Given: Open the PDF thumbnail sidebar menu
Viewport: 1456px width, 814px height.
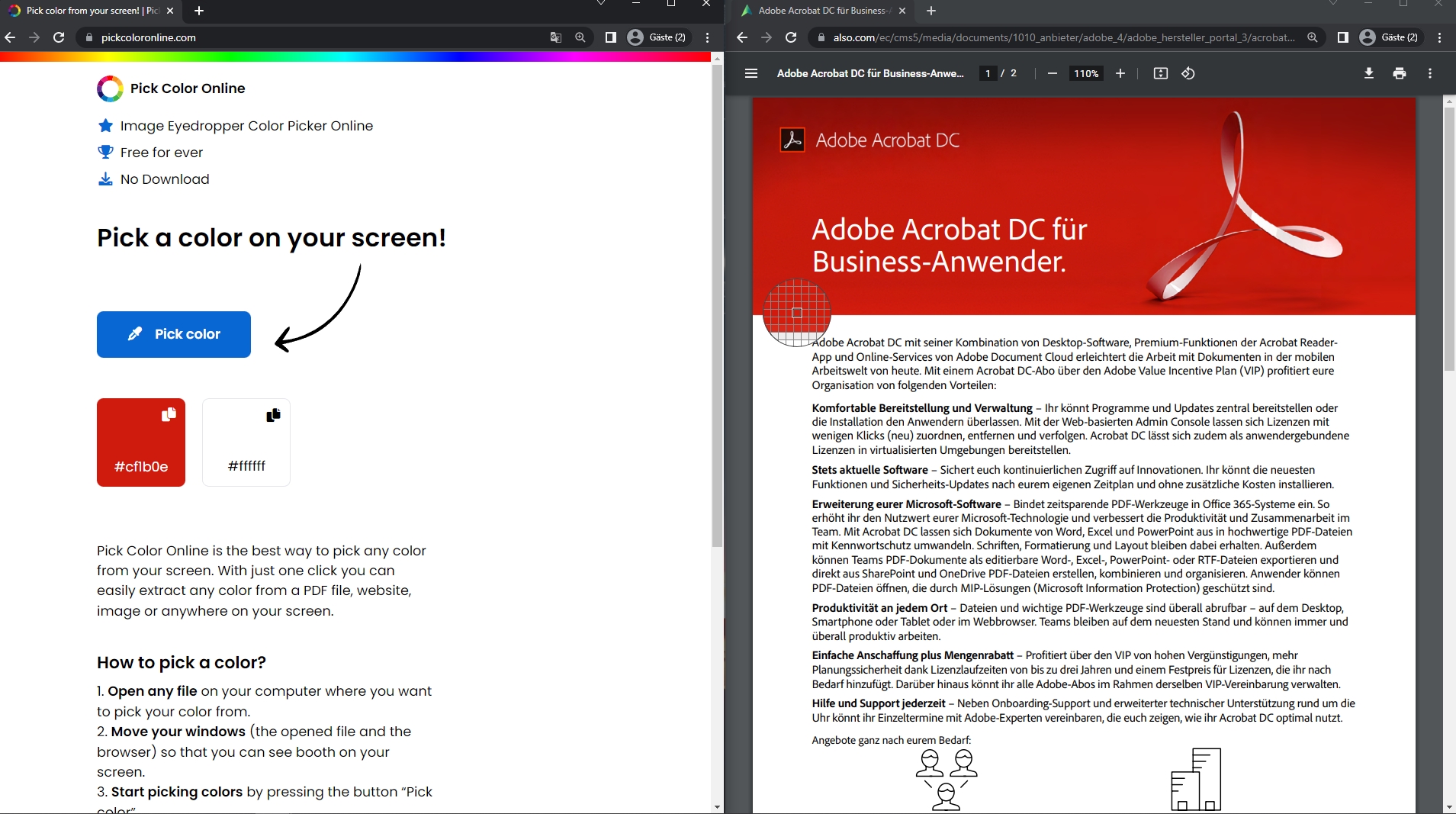Looking at the screenshot, I should [751, 73].
